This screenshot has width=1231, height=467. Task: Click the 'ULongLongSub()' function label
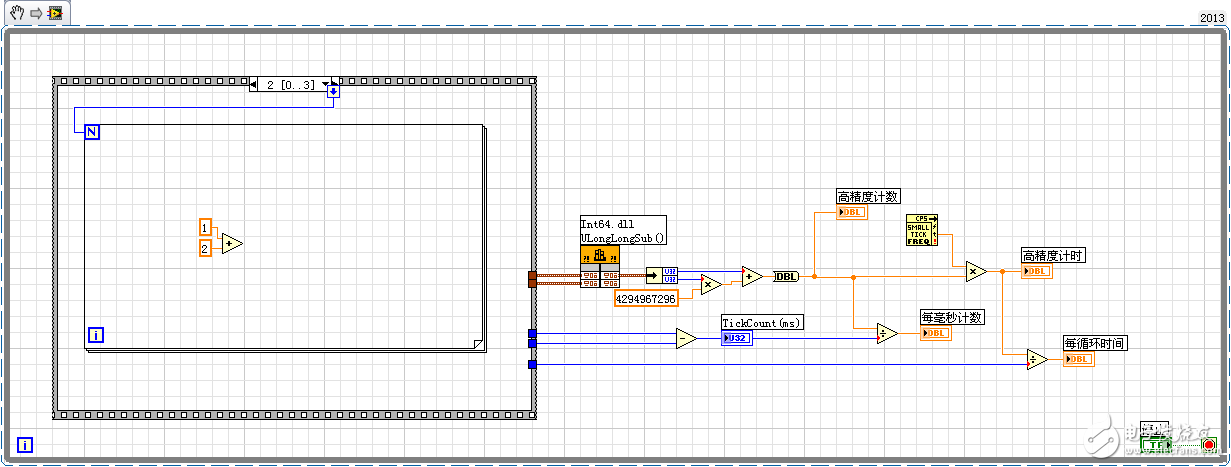(623, 238)
